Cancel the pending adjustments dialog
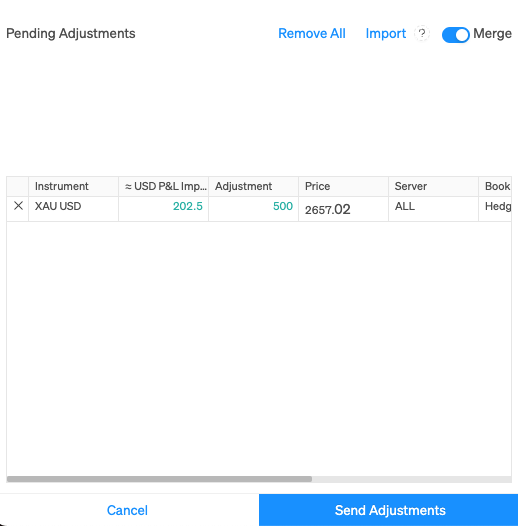518x526 pixels. [x=127, y=510]
